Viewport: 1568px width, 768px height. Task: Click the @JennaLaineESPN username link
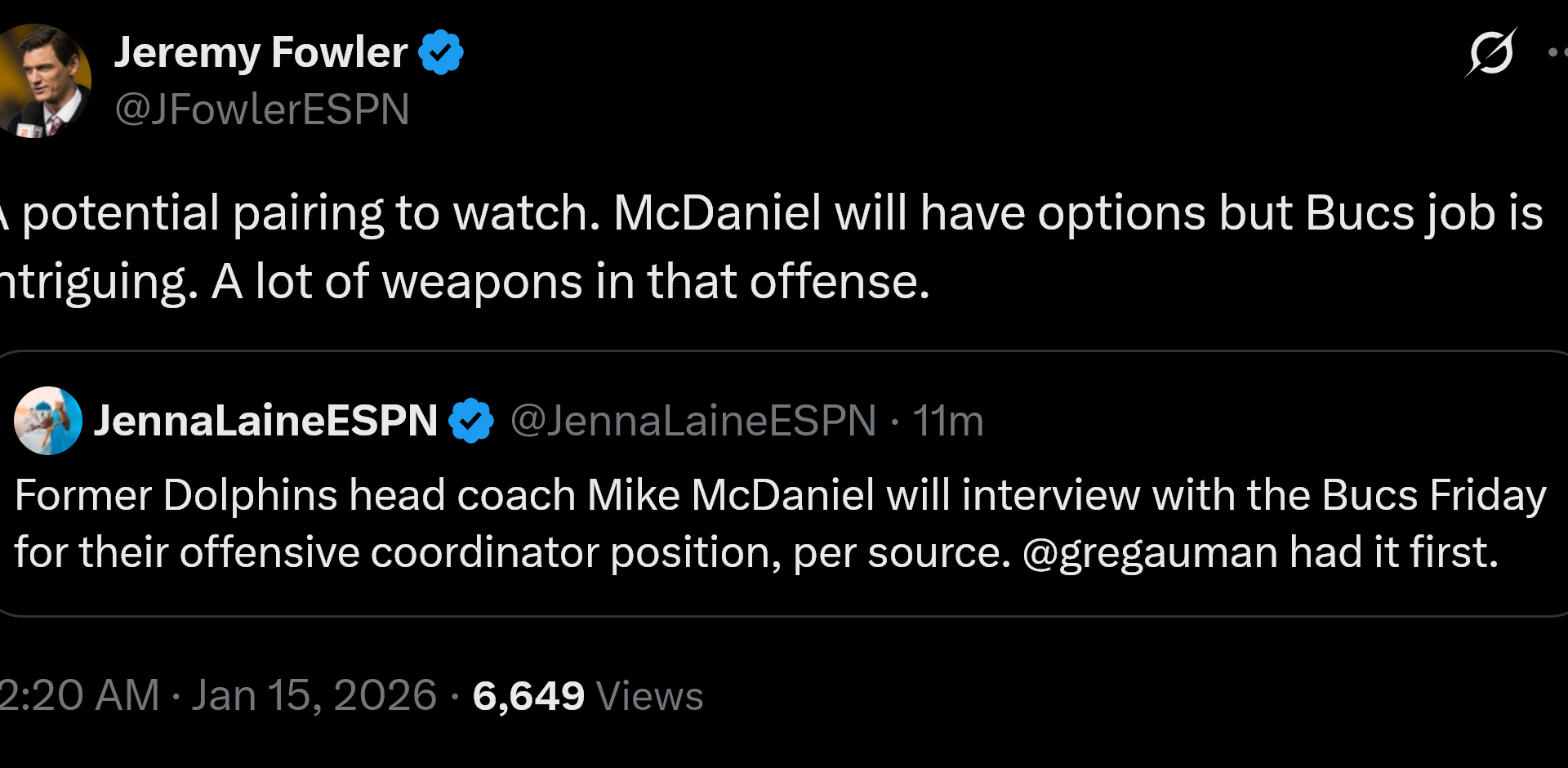pos(691,420)
